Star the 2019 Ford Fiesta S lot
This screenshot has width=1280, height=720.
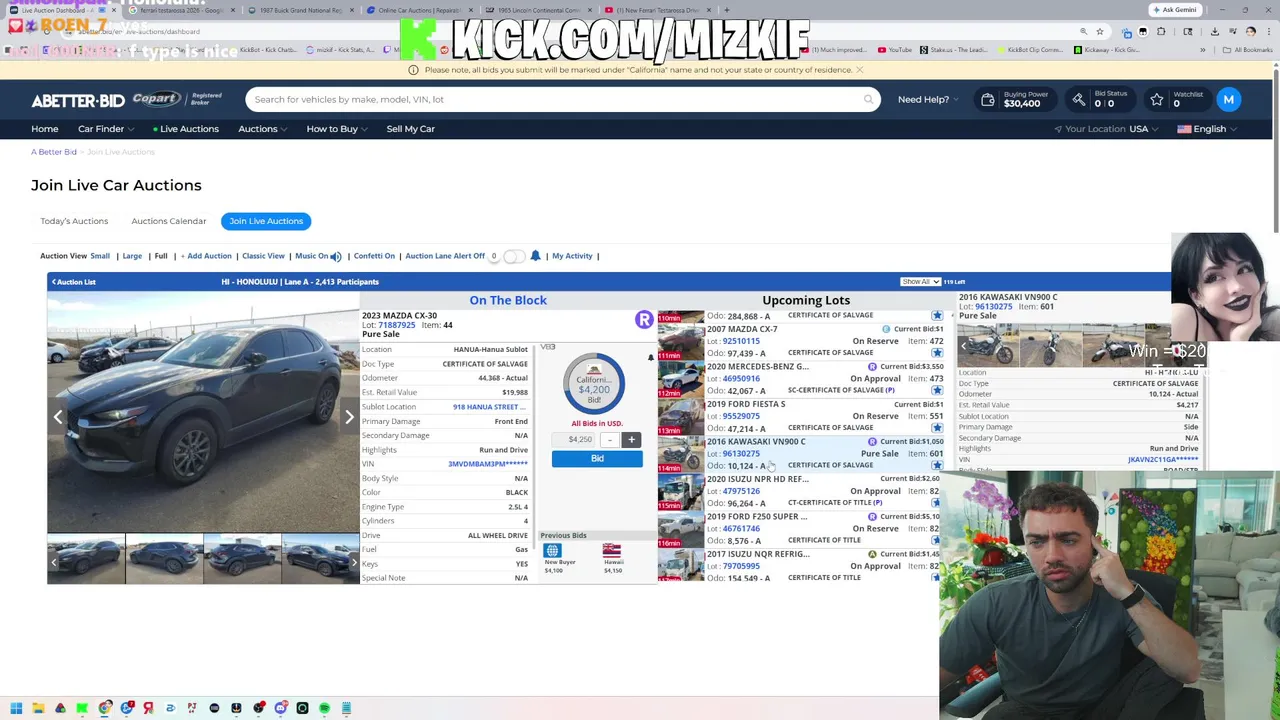coord(937,428)
